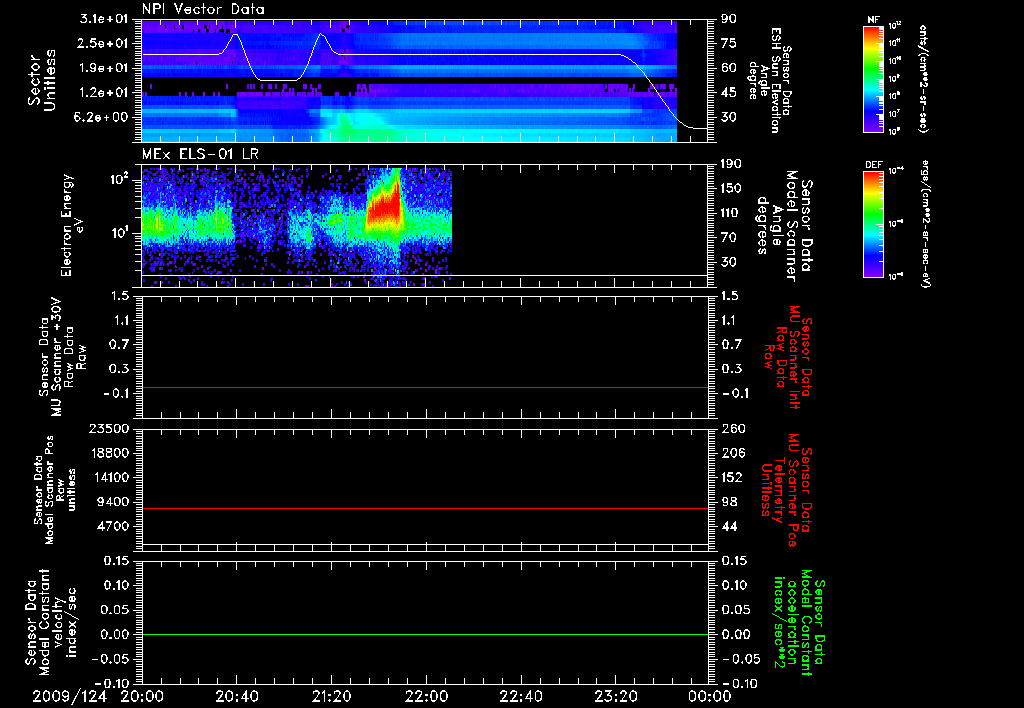Click the NPI Vector Data panel title

click(203, 9)
